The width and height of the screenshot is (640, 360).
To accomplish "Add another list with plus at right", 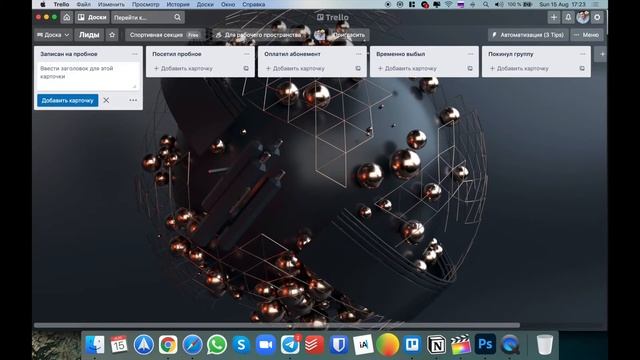I will [602, 54].
